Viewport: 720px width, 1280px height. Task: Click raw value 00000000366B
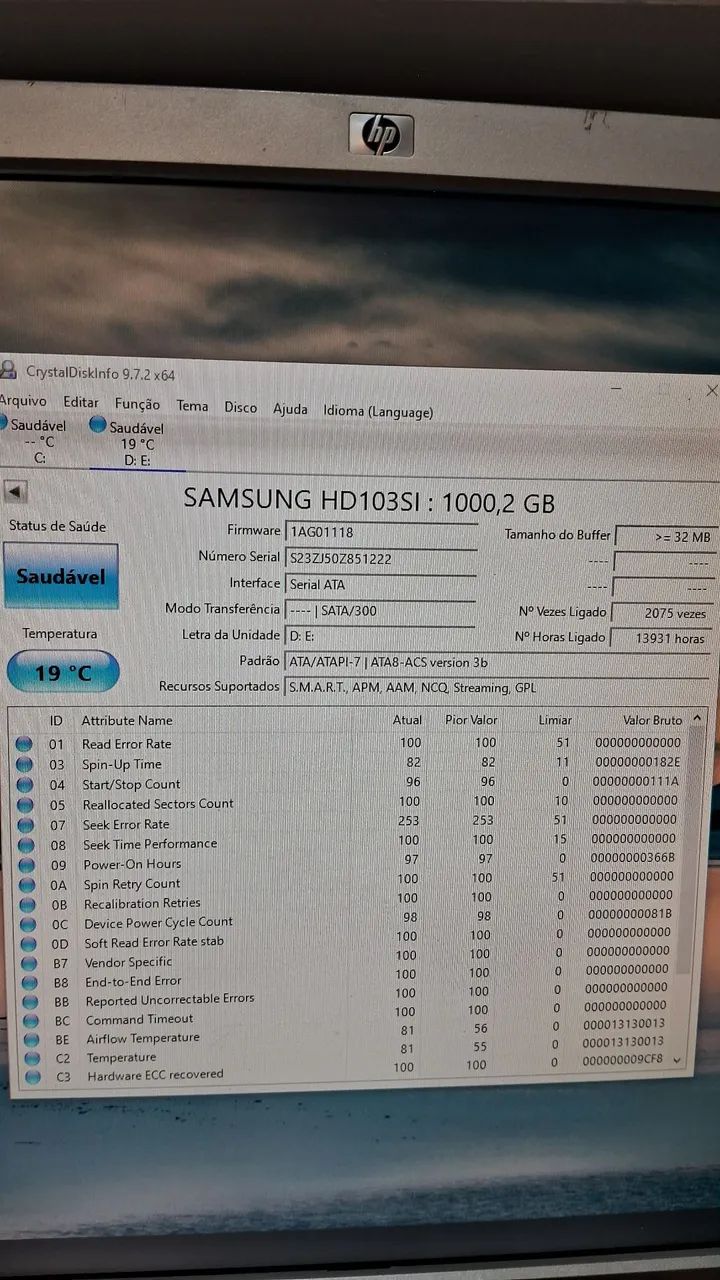tap(633, 858)
